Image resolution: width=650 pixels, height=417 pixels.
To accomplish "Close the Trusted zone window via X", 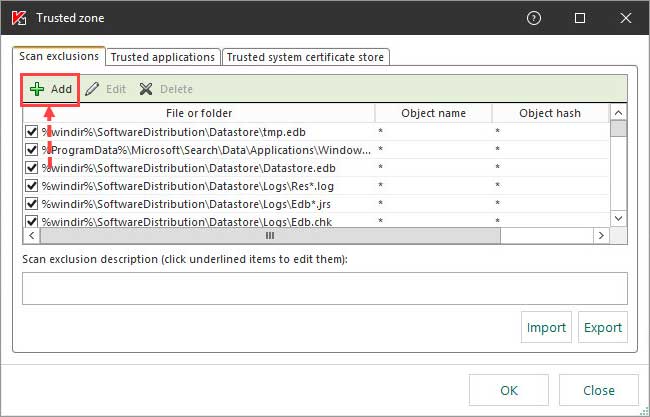I will click(626, 18).
